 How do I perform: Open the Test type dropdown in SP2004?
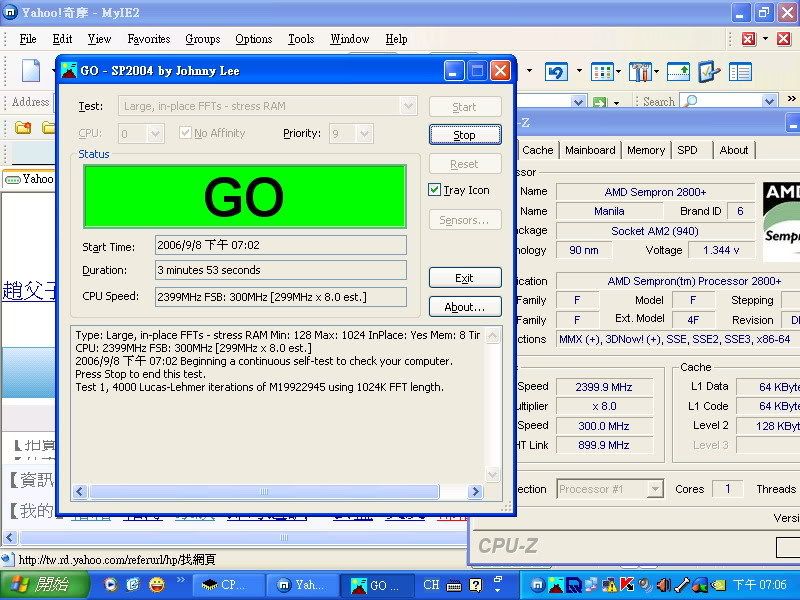[x=408, y=106]
